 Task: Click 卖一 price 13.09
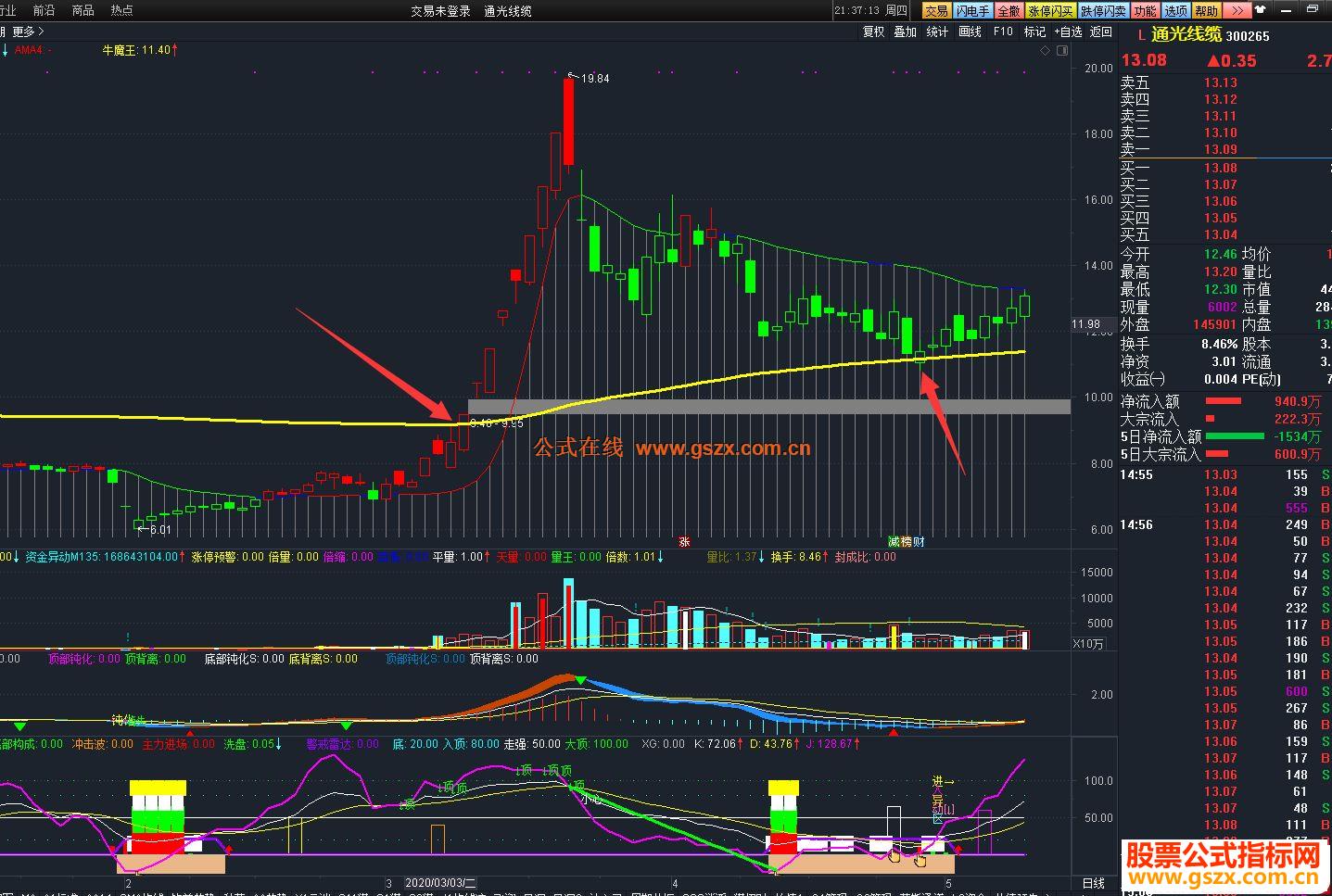coord(1220,149)
